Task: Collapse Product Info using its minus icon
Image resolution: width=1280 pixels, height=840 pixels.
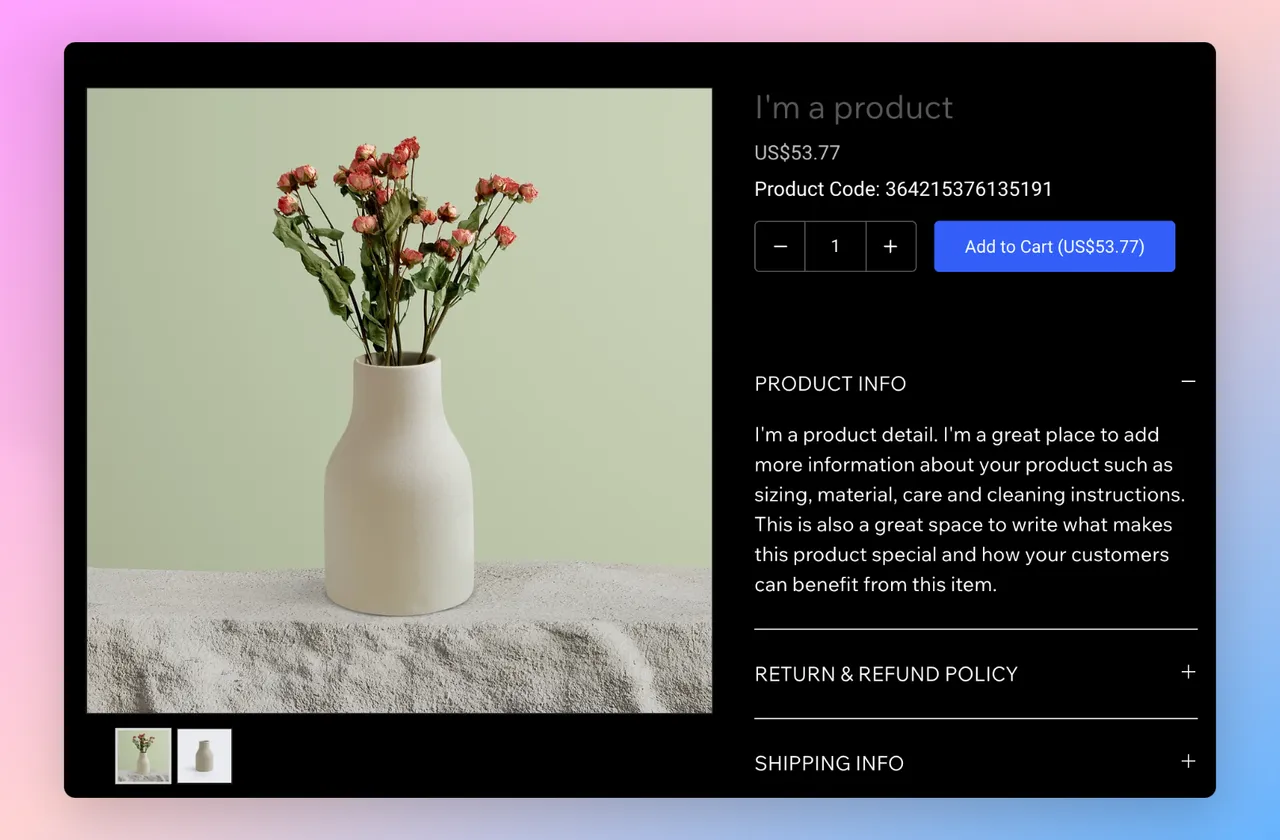Action: pos(1188,382)
